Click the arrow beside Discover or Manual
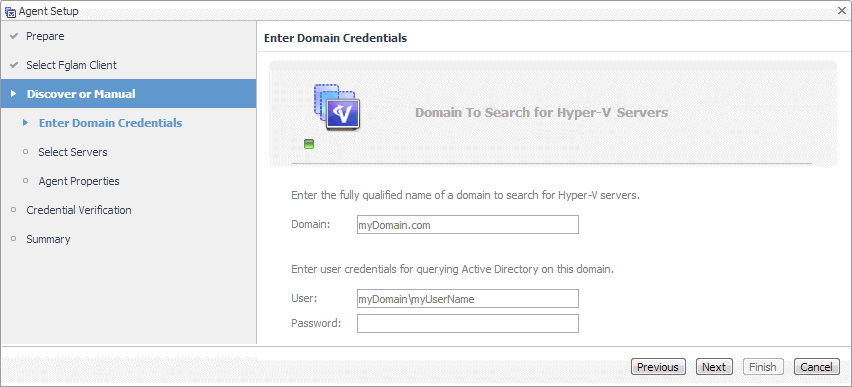Viewport: 852px width, 387px height. tap(14, 94)
